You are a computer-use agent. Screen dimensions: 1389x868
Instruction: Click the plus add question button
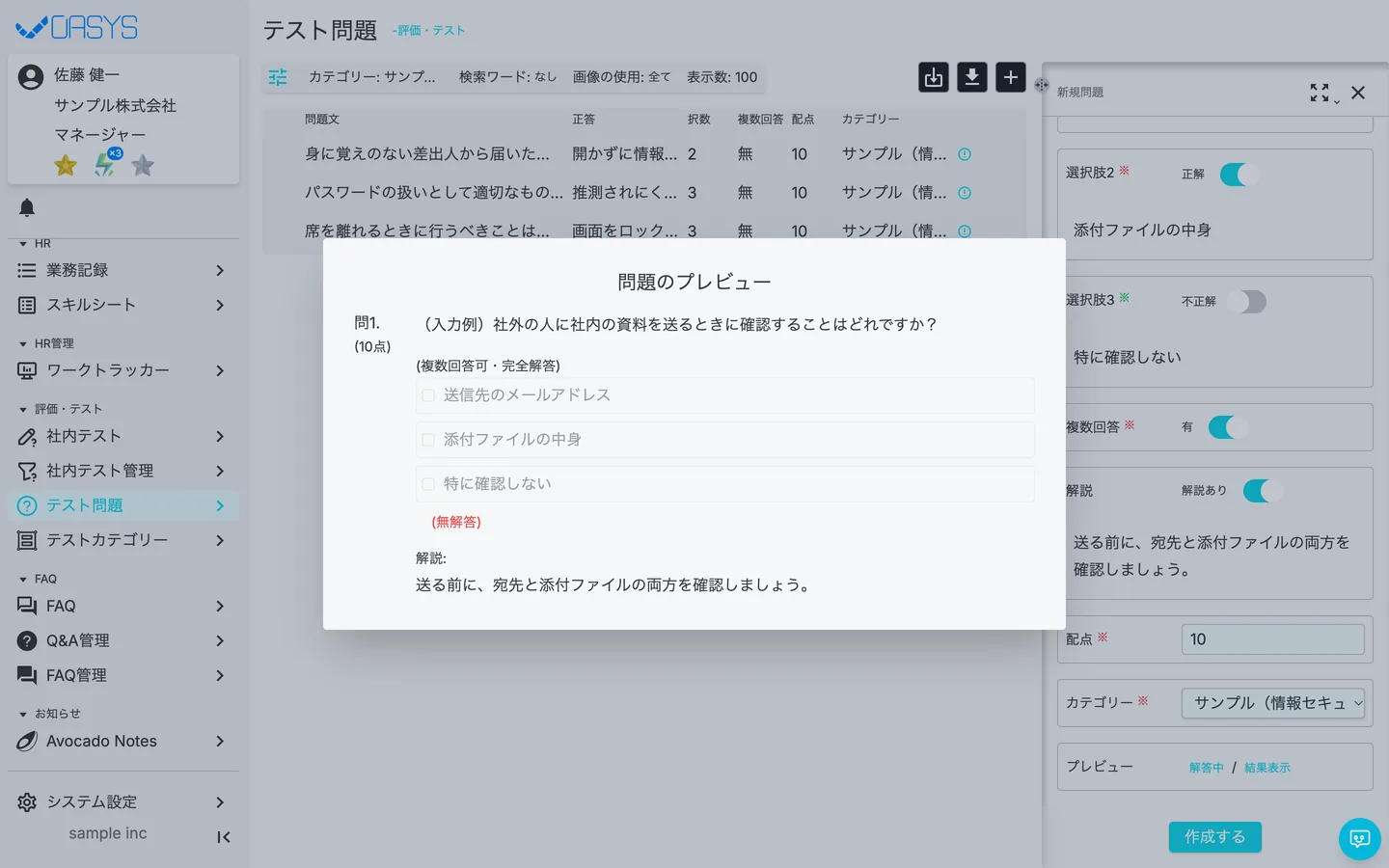(x=1011, y=77)
